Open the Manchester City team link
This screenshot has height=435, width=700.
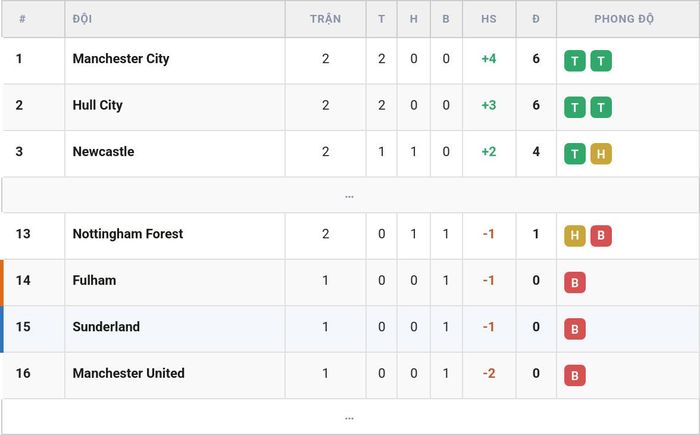pyautogui.click(x=121, y=59)
